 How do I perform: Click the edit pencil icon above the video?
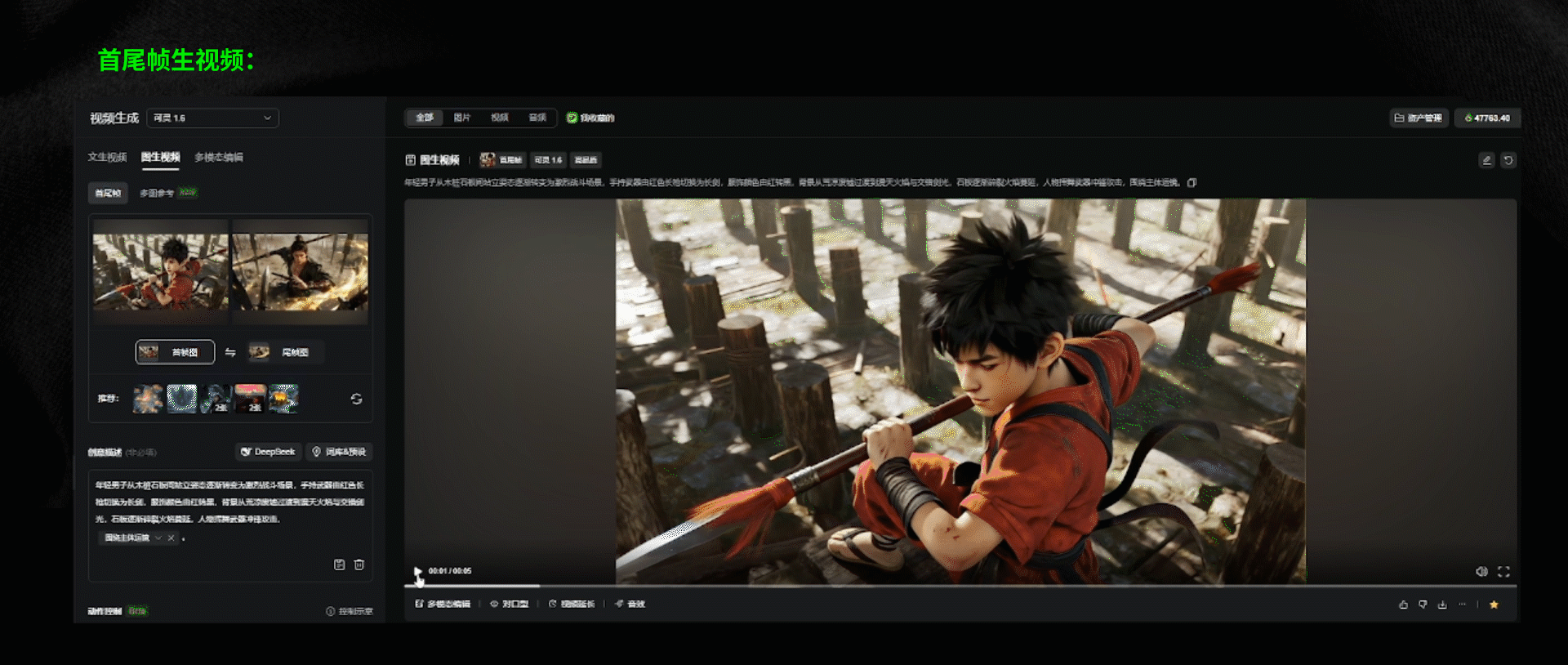click(1486, 160)
